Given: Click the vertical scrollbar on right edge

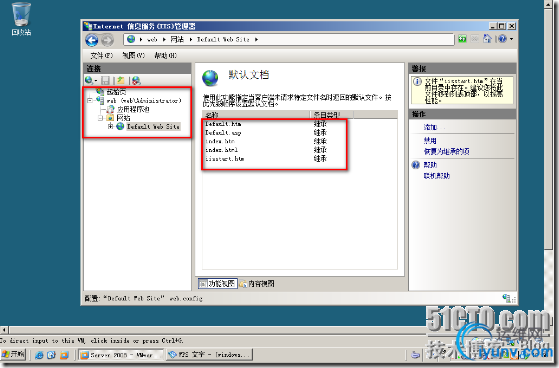Looking at the screenshot, I should (x=548, y=128).
